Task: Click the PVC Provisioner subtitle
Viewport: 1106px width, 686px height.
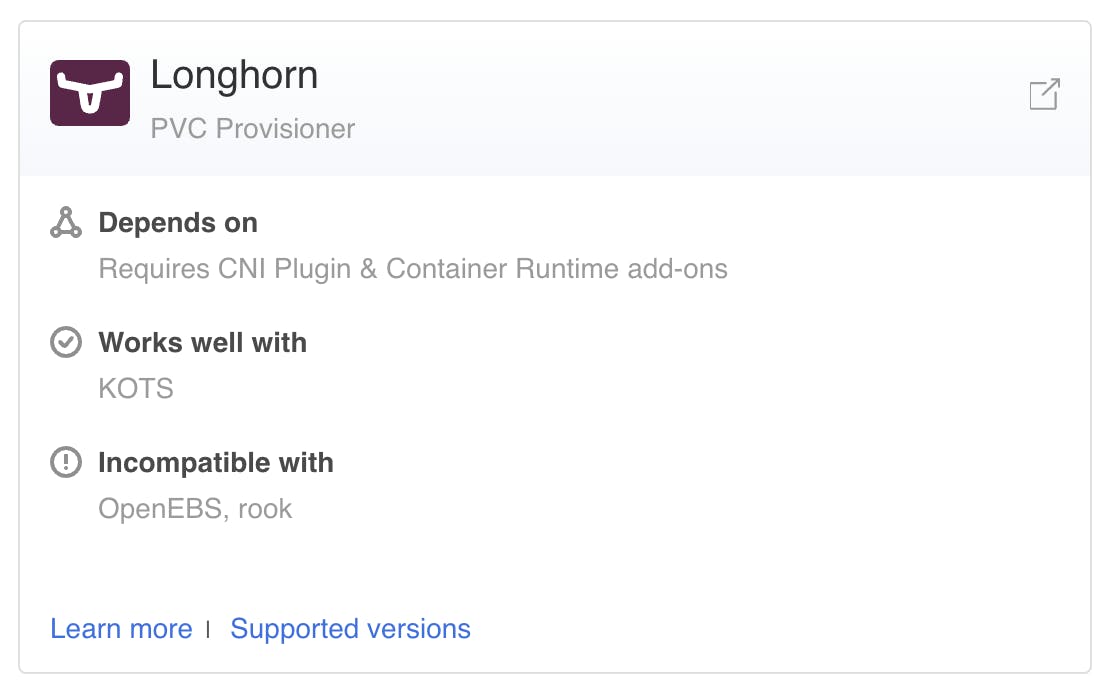Action: [253, 128]
